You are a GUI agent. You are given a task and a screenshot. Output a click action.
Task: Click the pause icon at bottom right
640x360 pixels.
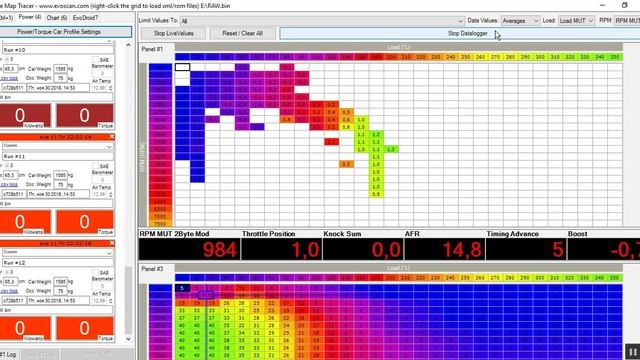point(632,352)
